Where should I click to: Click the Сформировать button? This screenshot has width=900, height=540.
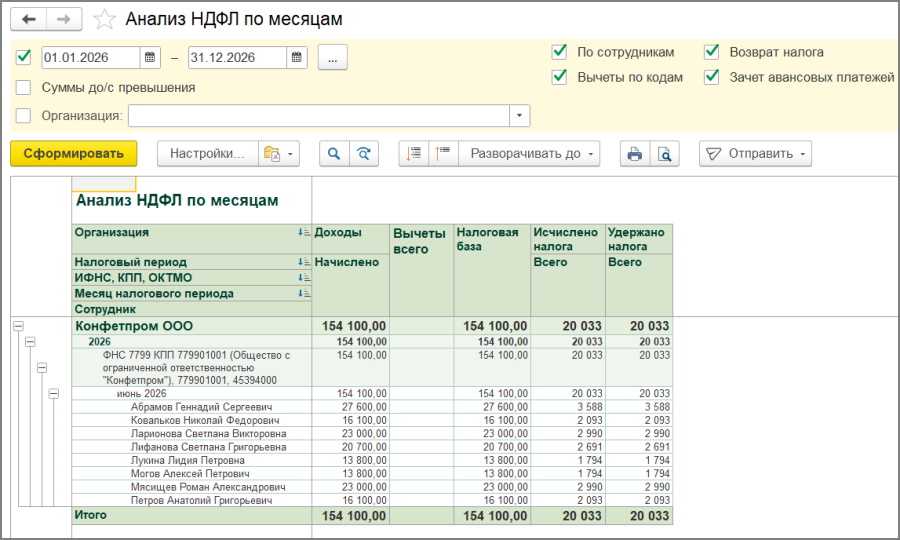click(73, 154)
